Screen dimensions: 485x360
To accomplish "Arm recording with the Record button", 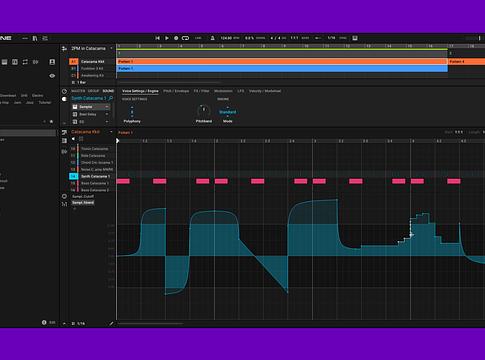I will [176, 38].
